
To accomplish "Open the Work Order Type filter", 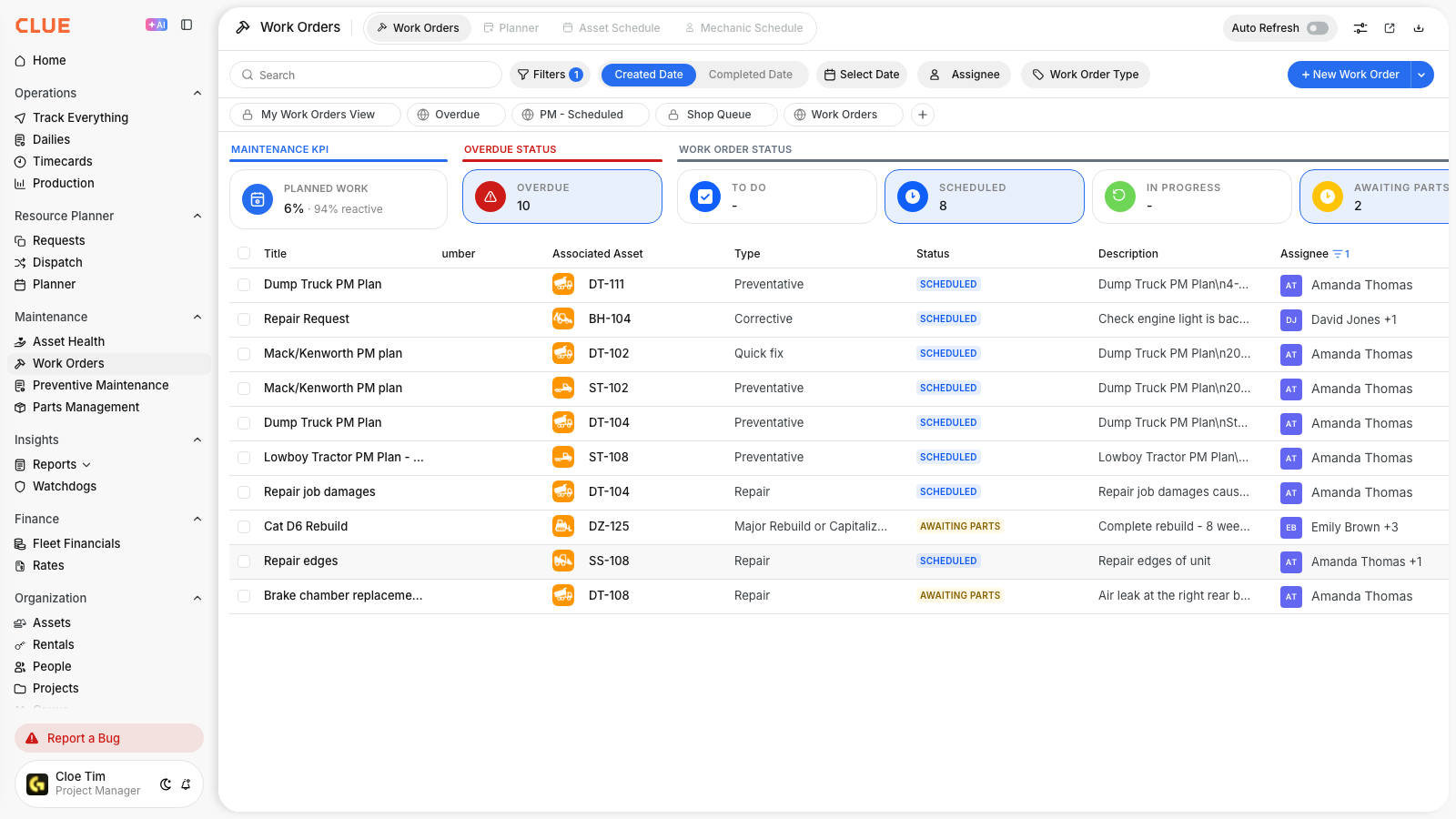I will (x=1086, y=75).
